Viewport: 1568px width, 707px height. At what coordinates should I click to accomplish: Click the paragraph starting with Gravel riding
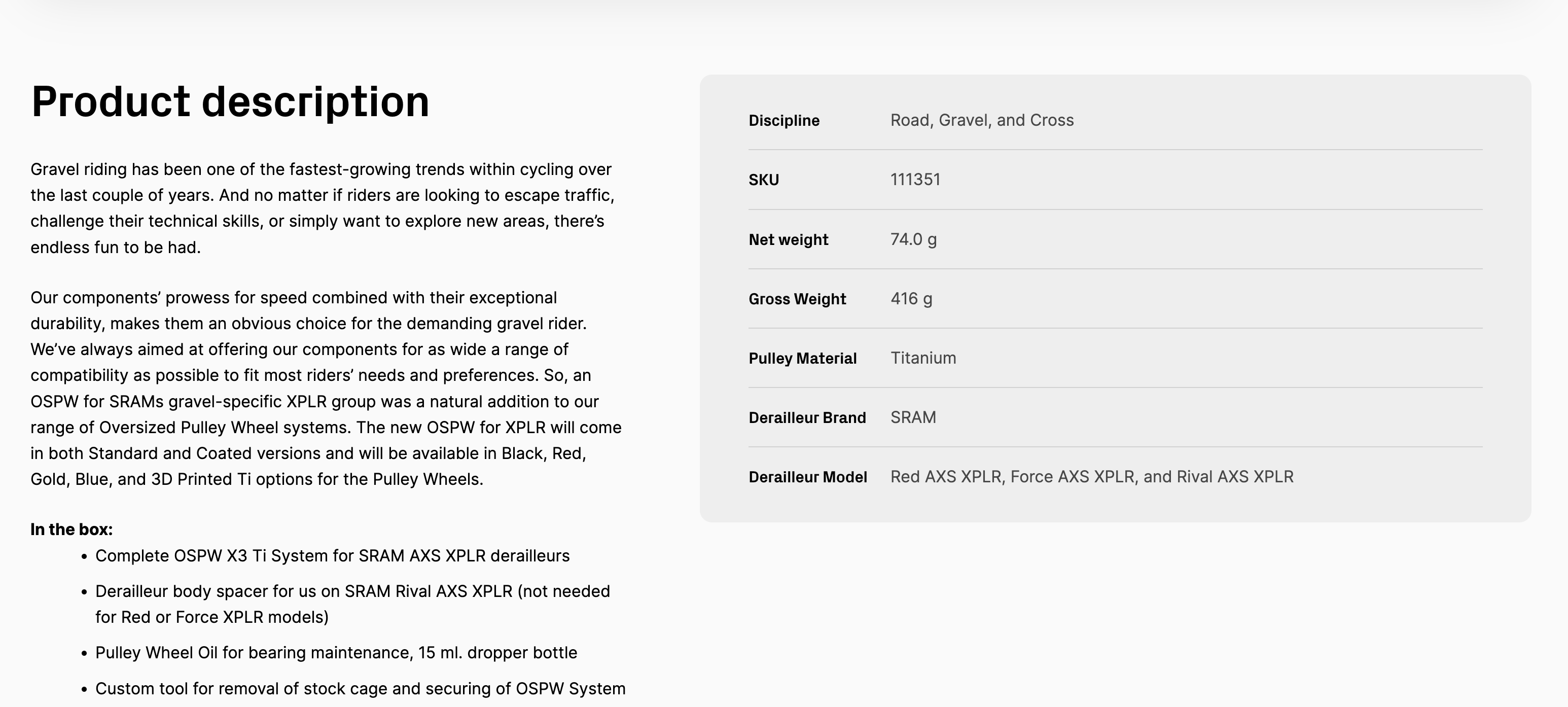coord(323,208)
